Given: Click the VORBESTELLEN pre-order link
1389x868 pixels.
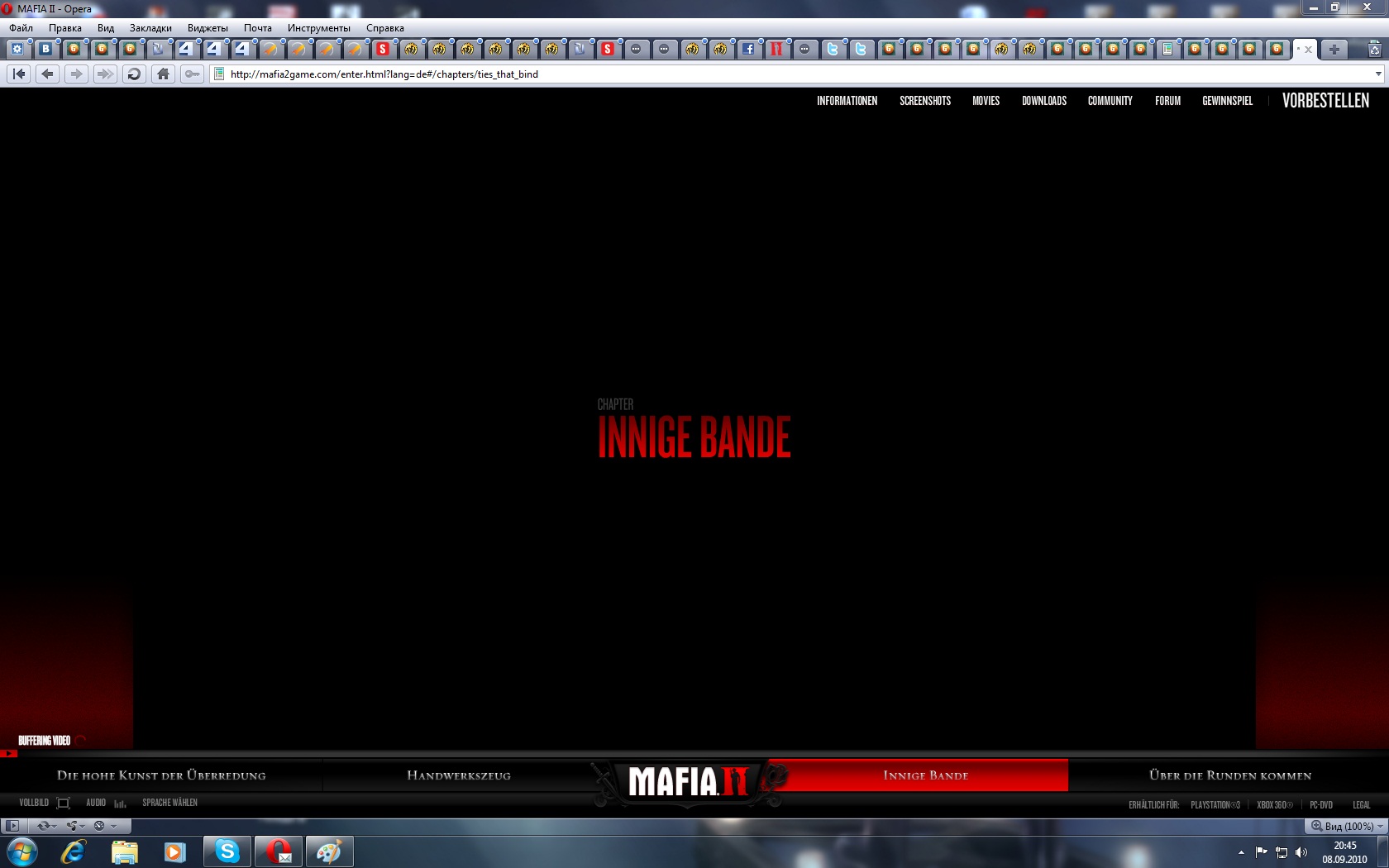Looking at the screenshot, I should click(x=1326, y=101).
